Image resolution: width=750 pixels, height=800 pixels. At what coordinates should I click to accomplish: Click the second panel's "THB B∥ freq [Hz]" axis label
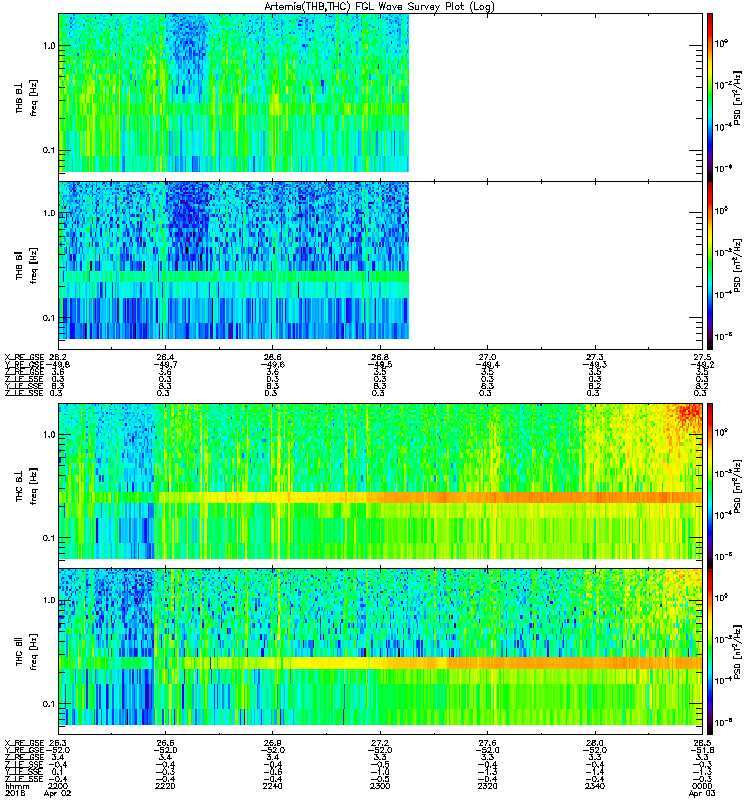click(x=27, y=265)
